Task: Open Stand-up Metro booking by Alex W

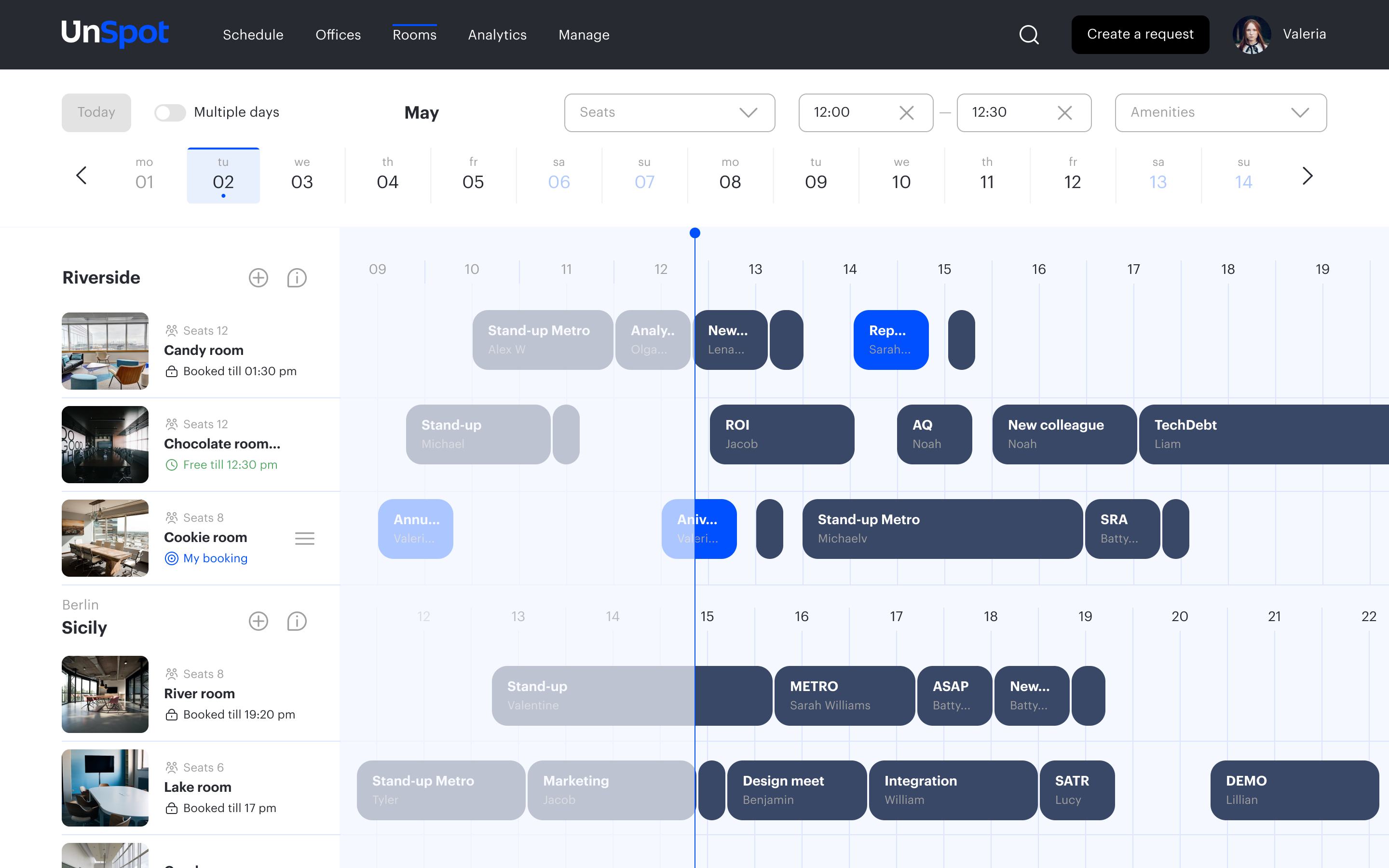Action: point(543,340)
